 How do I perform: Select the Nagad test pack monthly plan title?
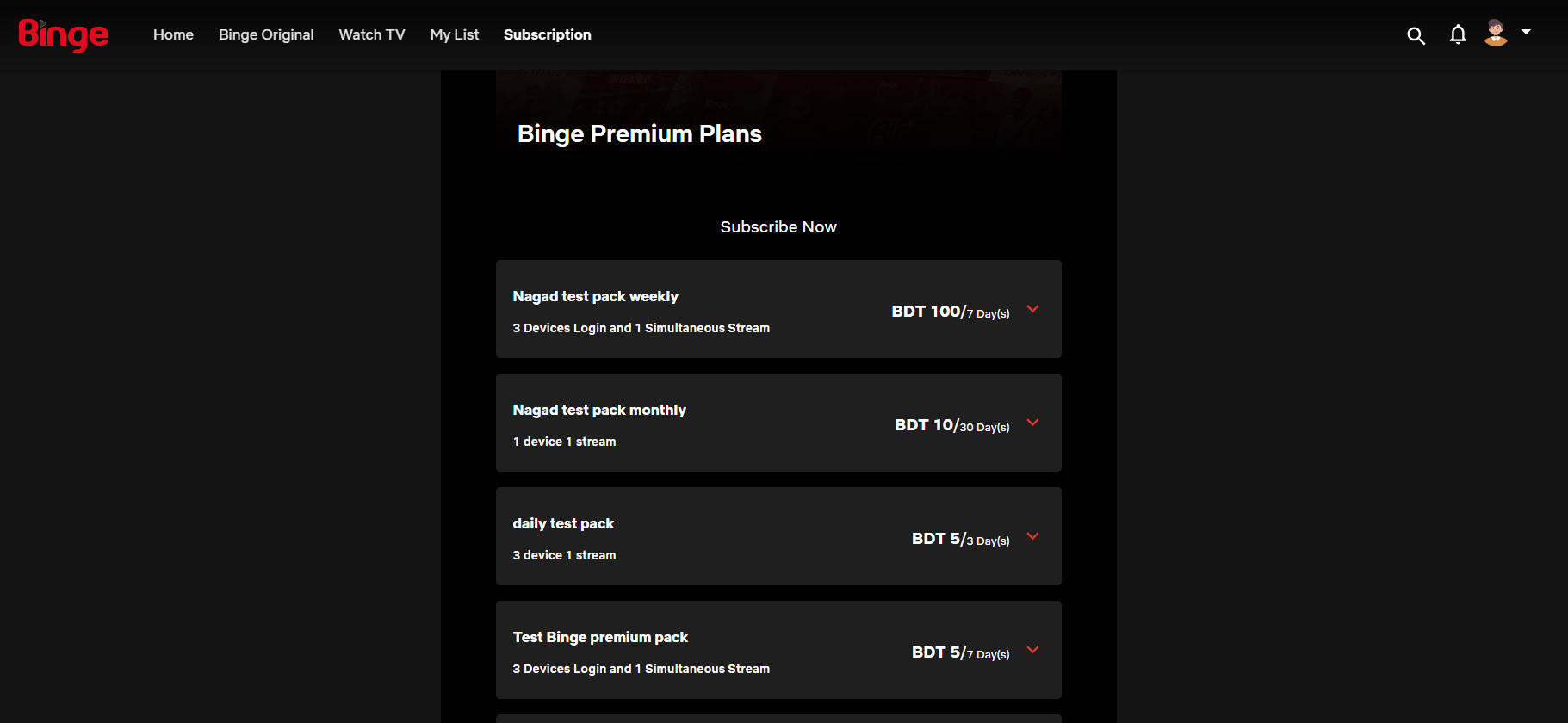coord(599,410)
